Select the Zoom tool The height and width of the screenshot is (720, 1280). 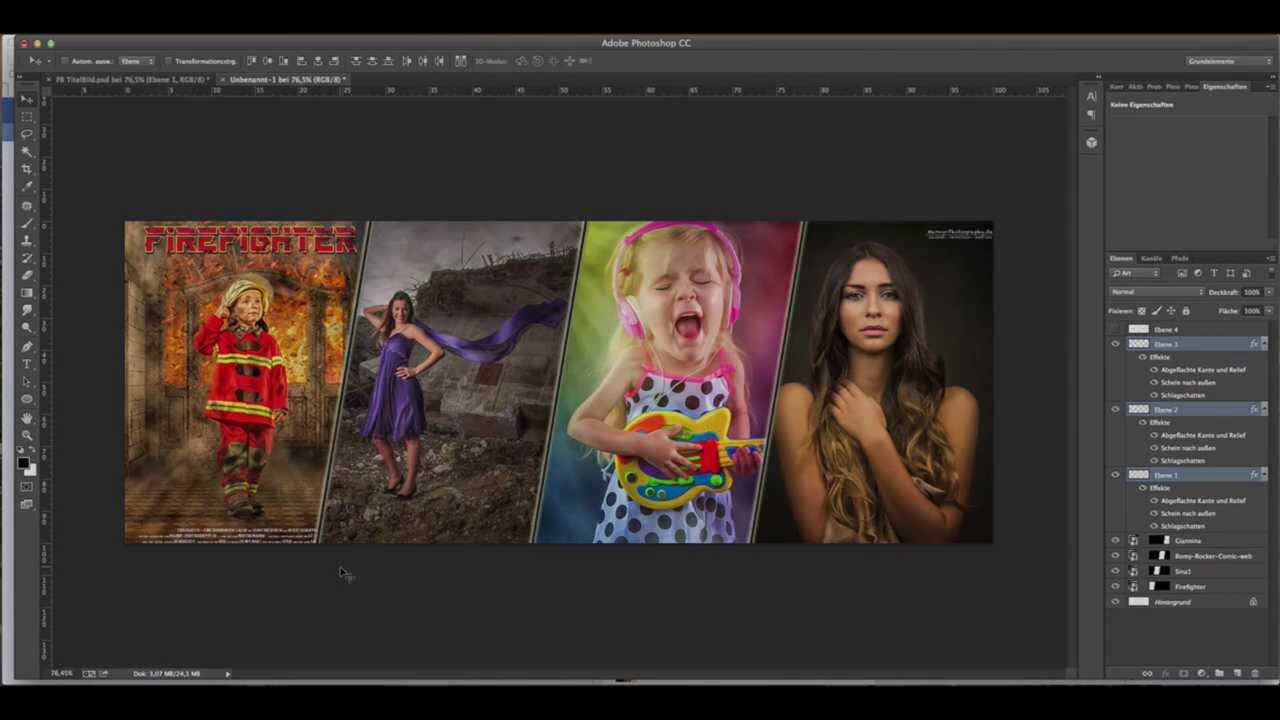coord(27,435)
